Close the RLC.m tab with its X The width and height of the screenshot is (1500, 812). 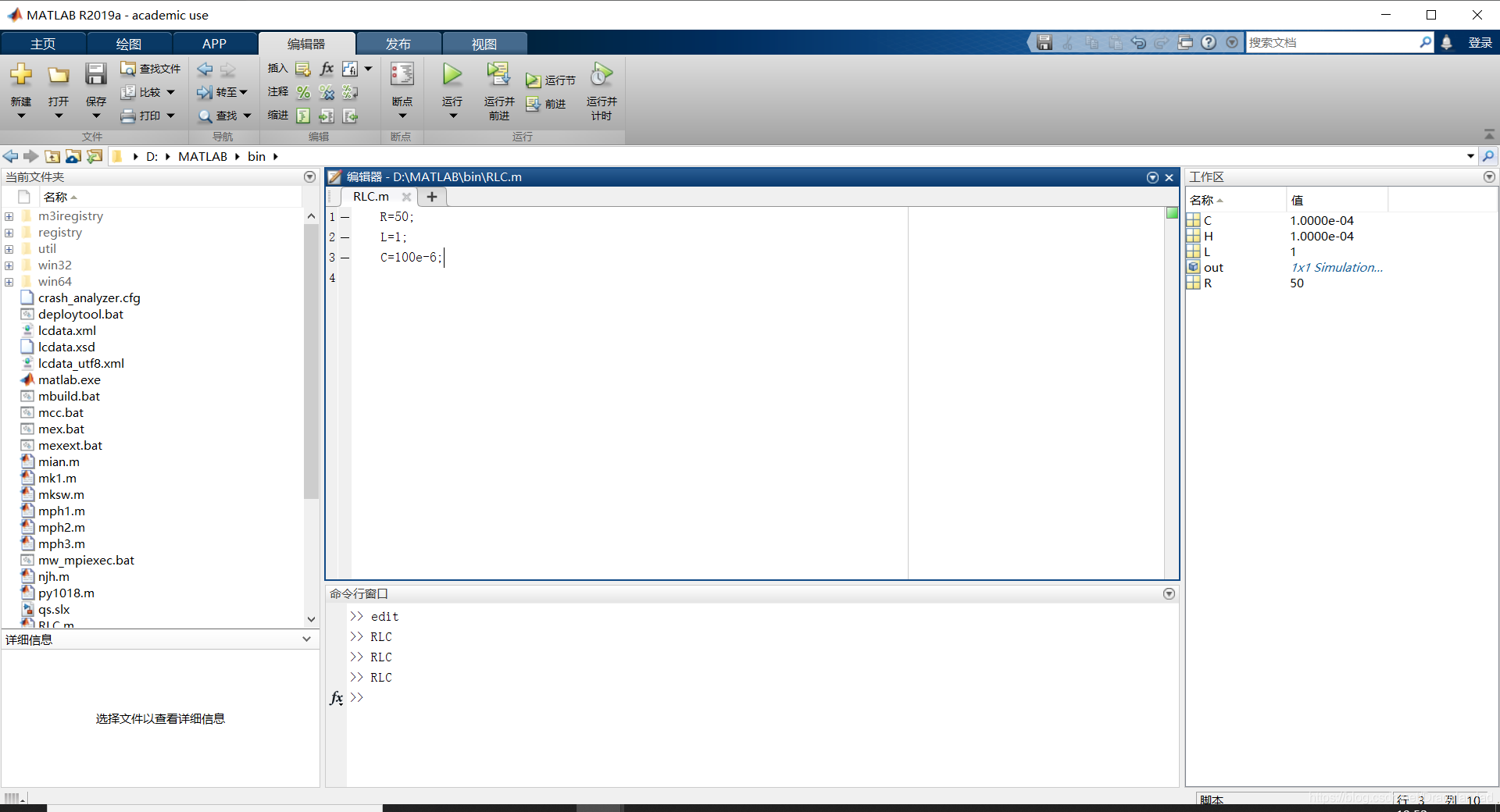(406, 197)
